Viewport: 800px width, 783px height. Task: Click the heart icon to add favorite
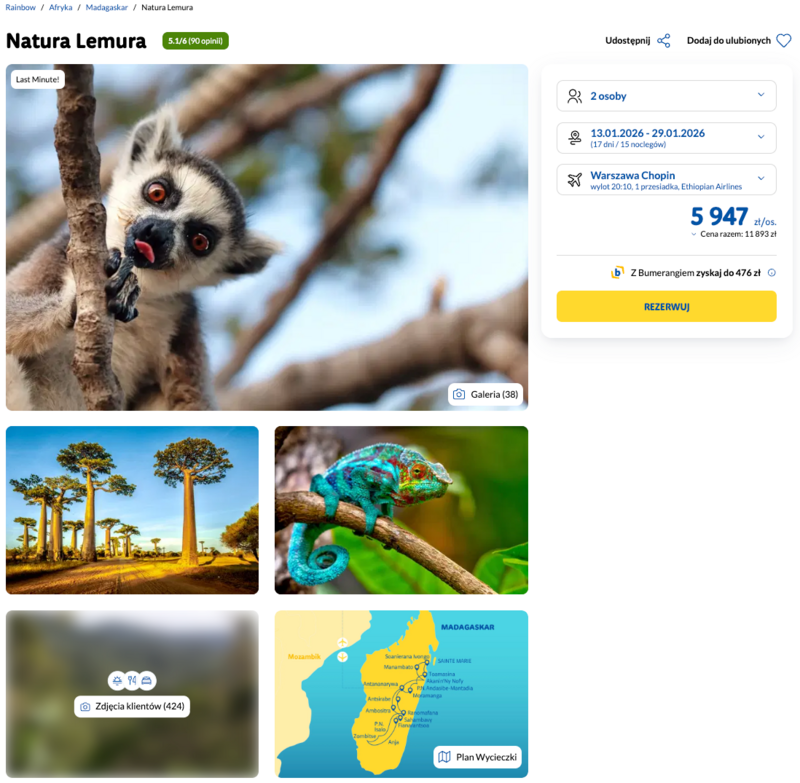[784, 41]
